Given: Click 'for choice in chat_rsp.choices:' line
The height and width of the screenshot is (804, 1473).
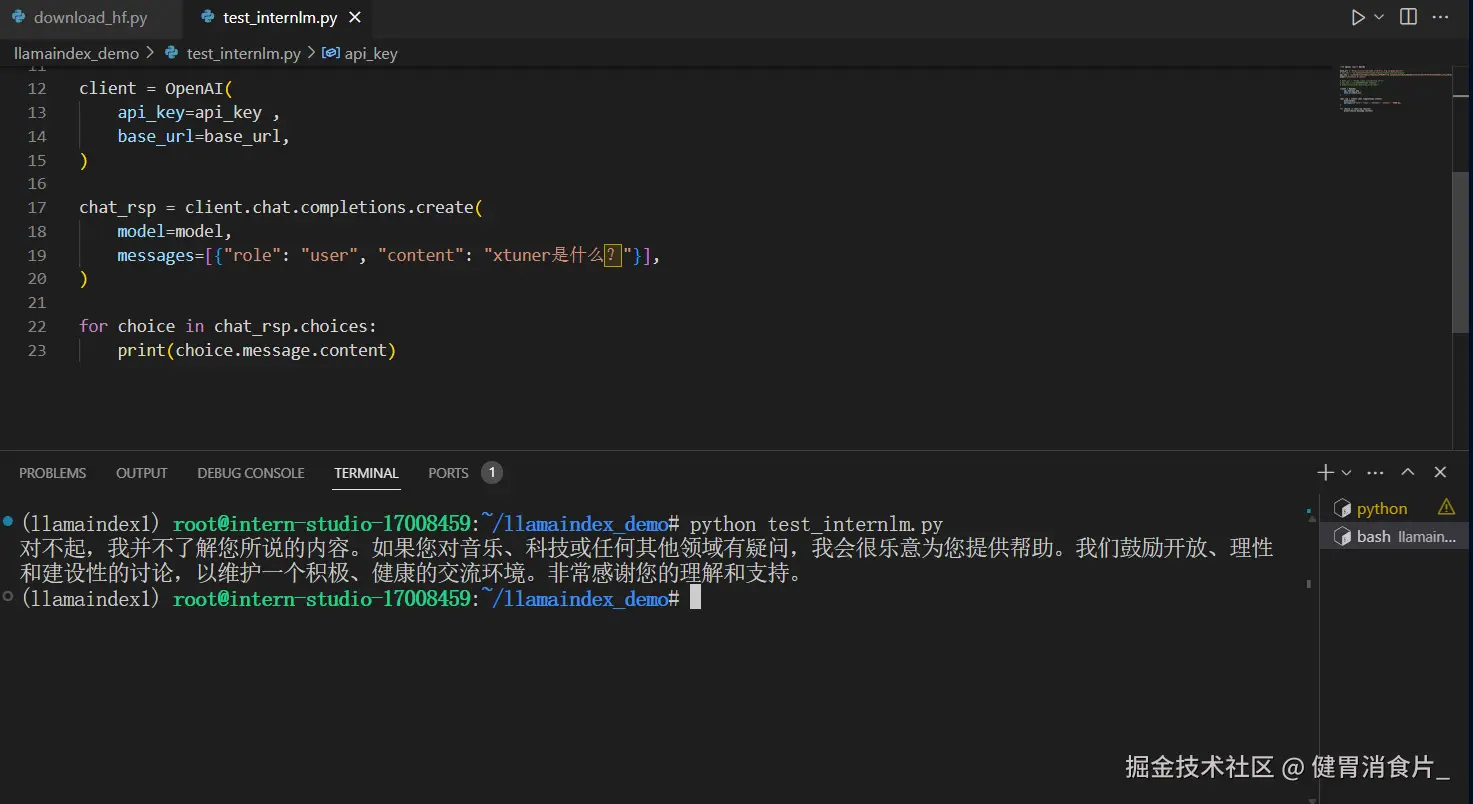Looking at the screenshot, I should click(x=228, y=327).
